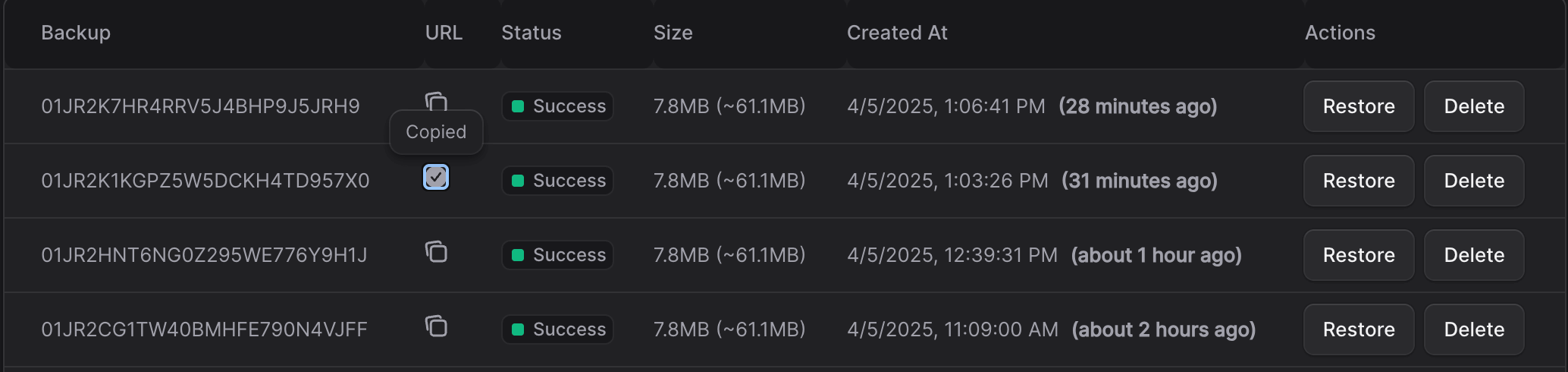Delete the backup created 31 minutes ago
Viewport: 1568px width, 372px height.
point(1473,181)
